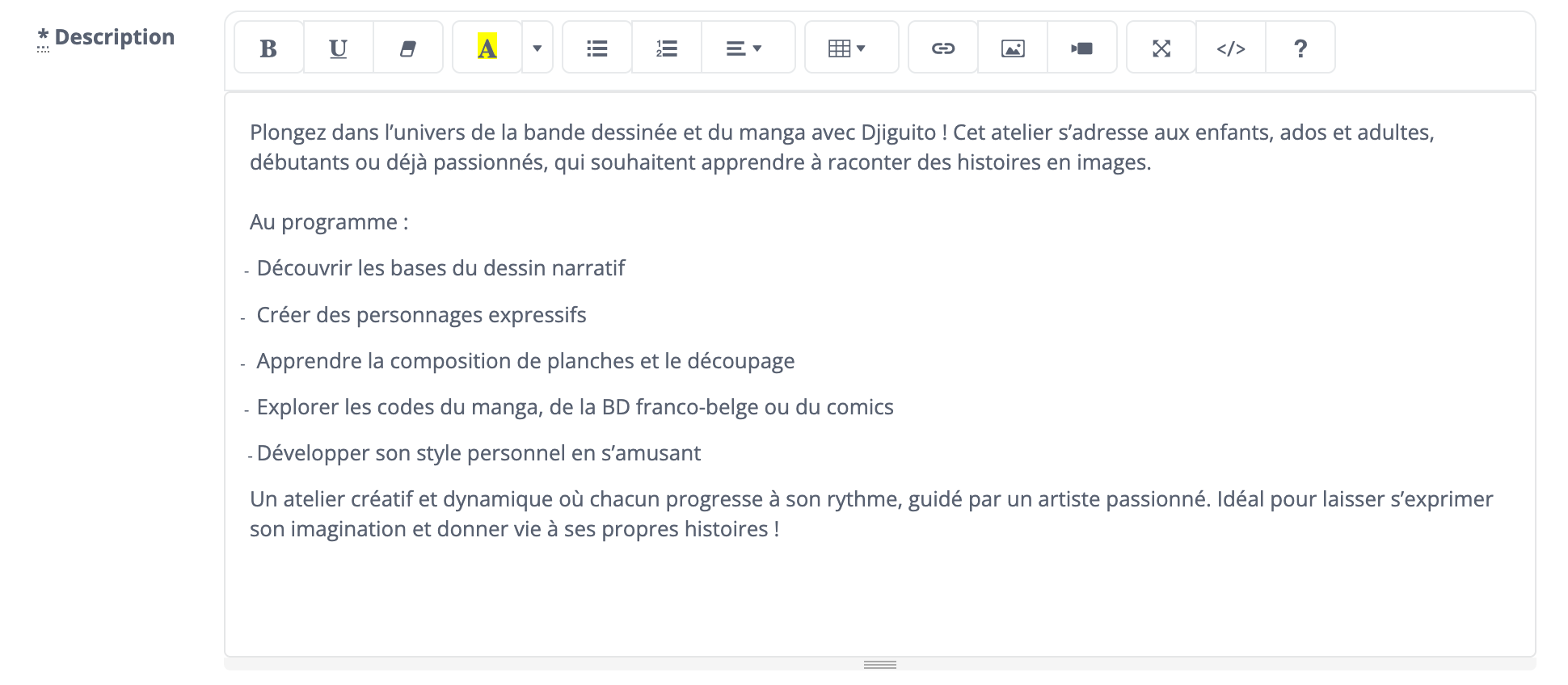Insert a video

point(1082,48)
